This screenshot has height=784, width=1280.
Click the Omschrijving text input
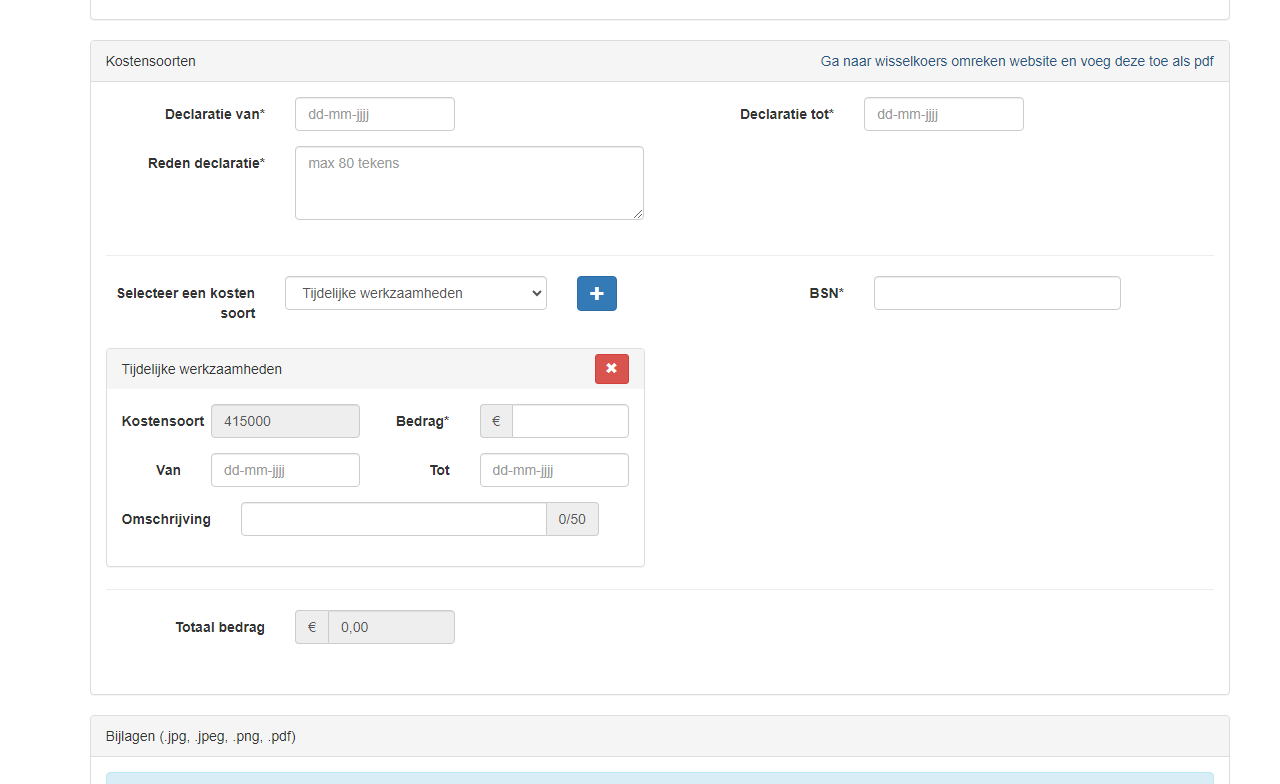coord(393,519)
